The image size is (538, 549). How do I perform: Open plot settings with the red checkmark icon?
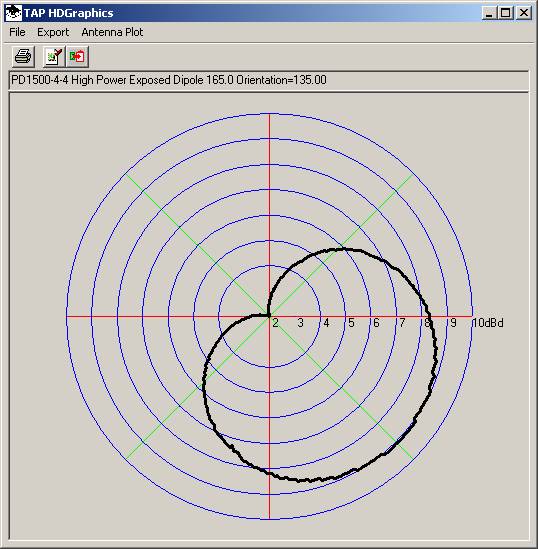[x=53, y=56]
